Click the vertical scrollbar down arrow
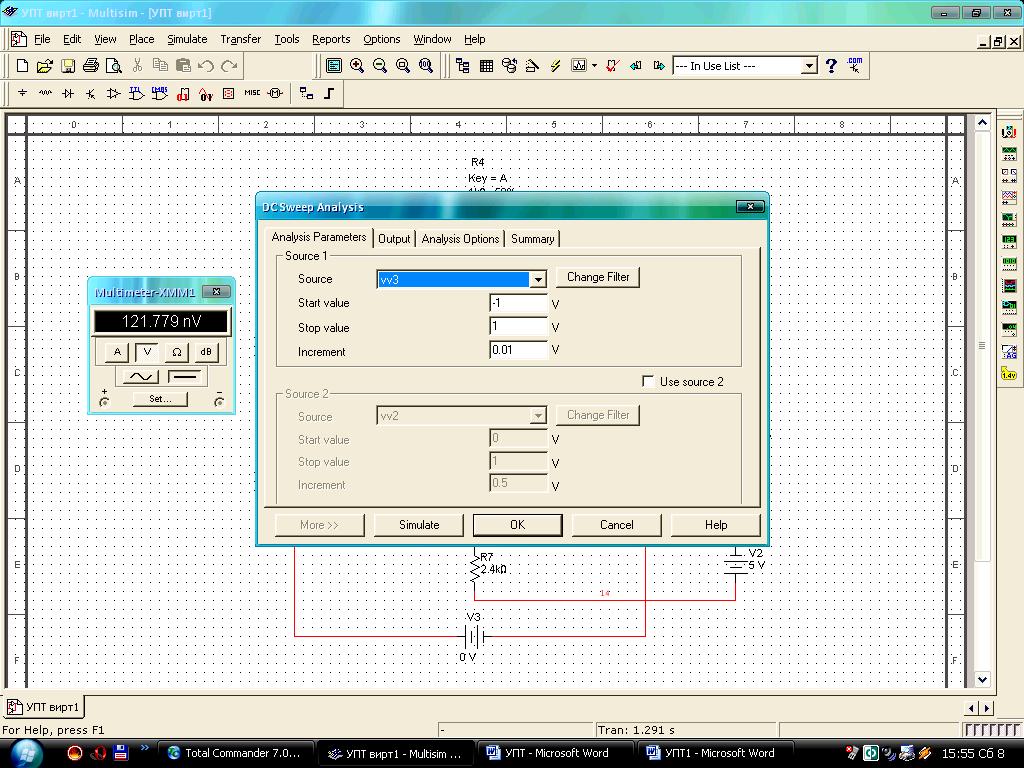The width and height of the screenshot is (1024, 768). [x=982, y=679]
